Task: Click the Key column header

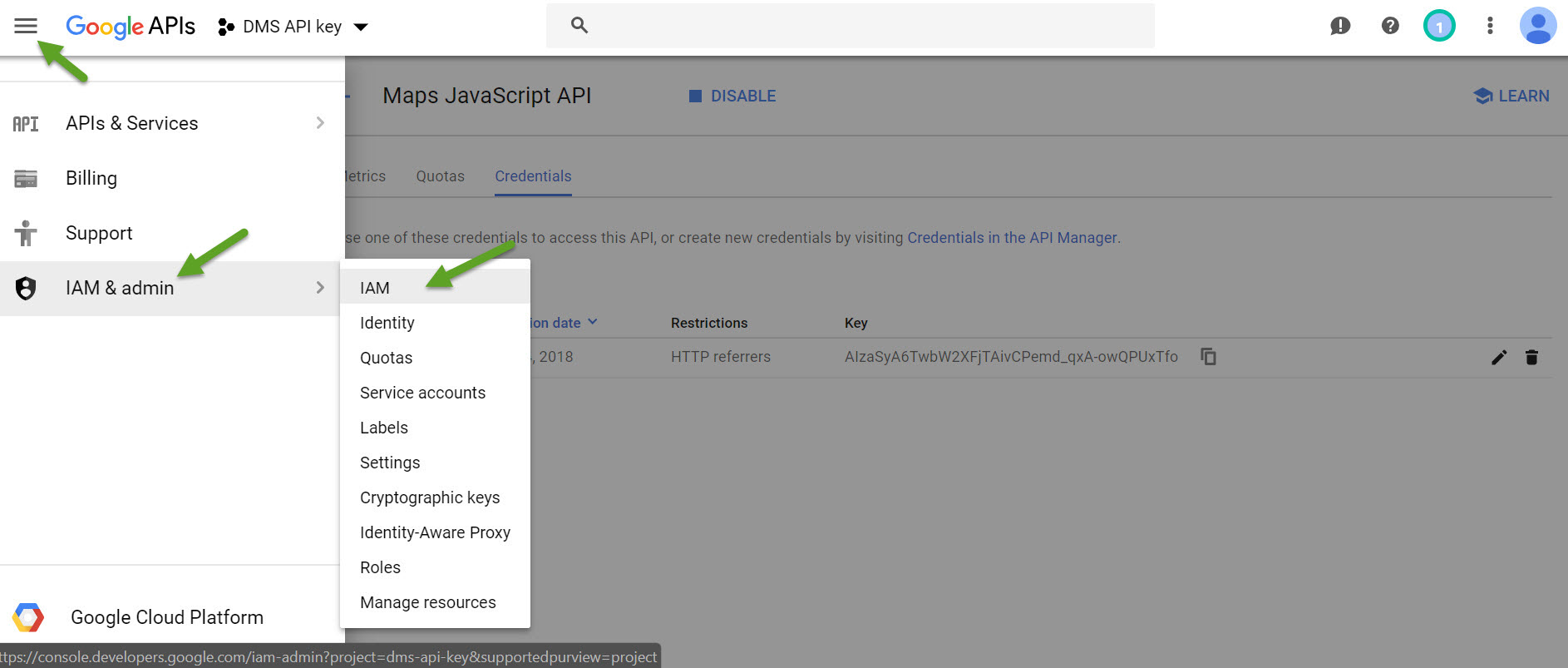Action: (855, 323)
